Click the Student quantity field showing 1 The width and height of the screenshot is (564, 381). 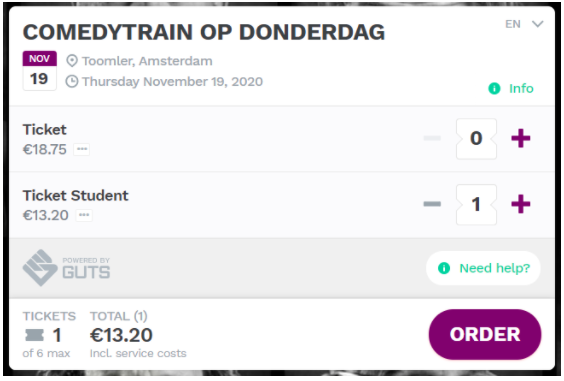(x=476, y=204)
